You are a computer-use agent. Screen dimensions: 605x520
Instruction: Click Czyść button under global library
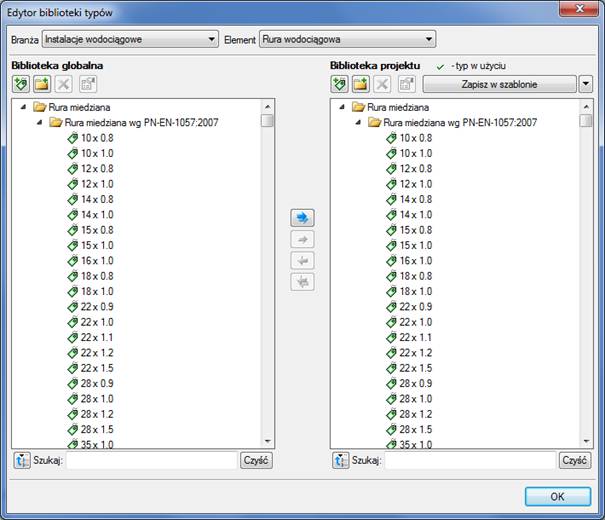click(256, 460)
